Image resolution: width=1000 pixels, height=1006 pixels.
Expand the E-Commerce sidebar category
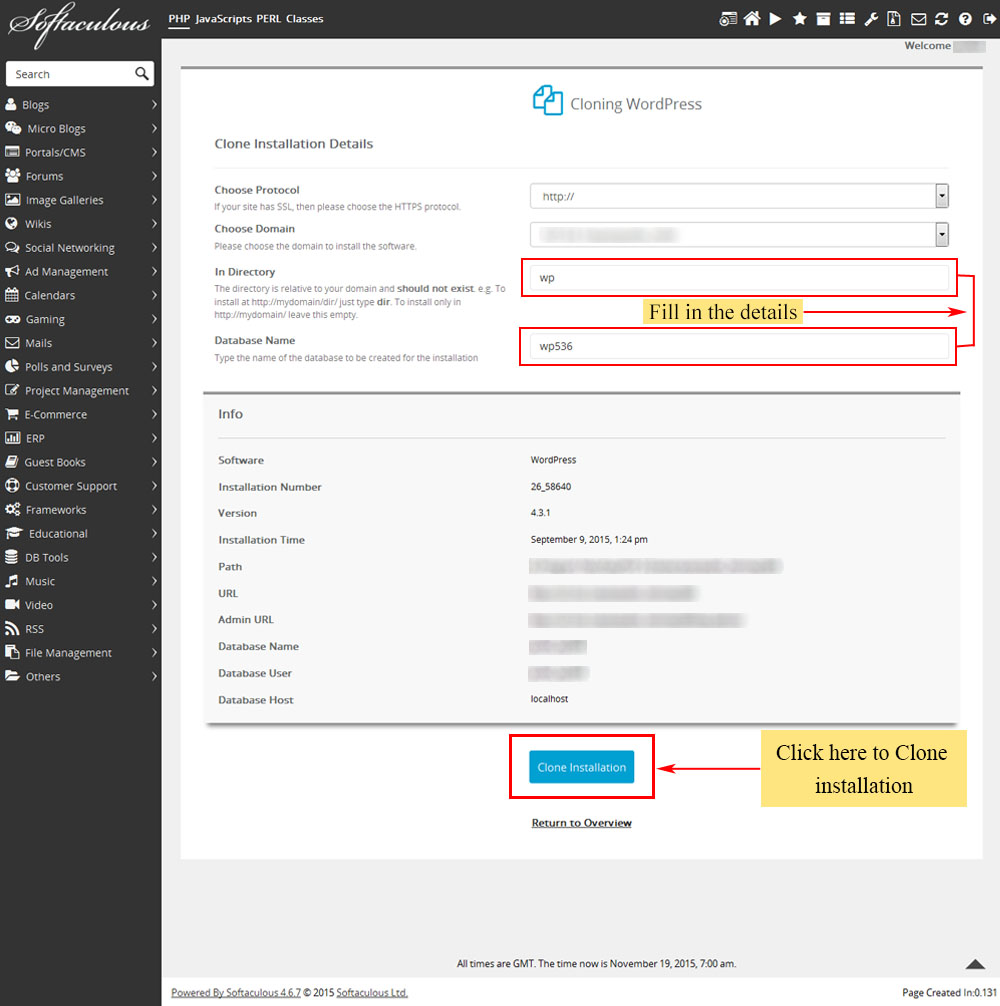click(80, 415)
